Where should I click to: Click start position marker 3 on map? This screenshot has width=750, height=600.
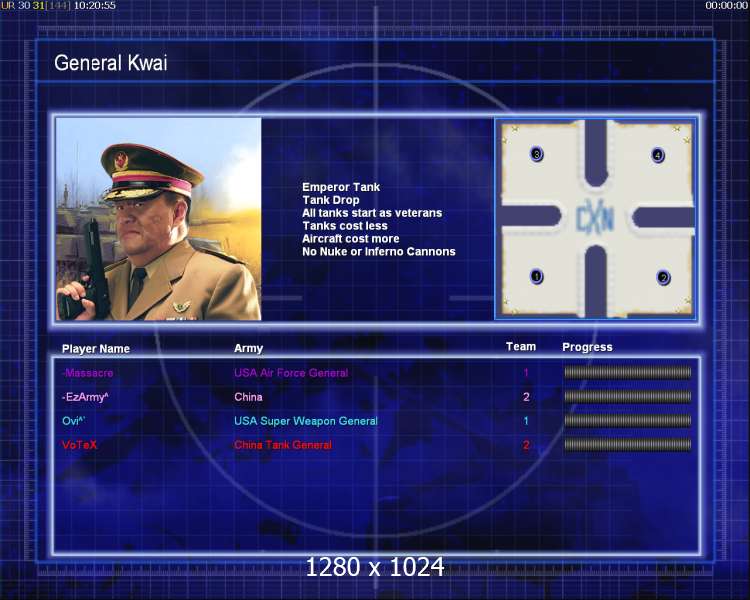537,154
